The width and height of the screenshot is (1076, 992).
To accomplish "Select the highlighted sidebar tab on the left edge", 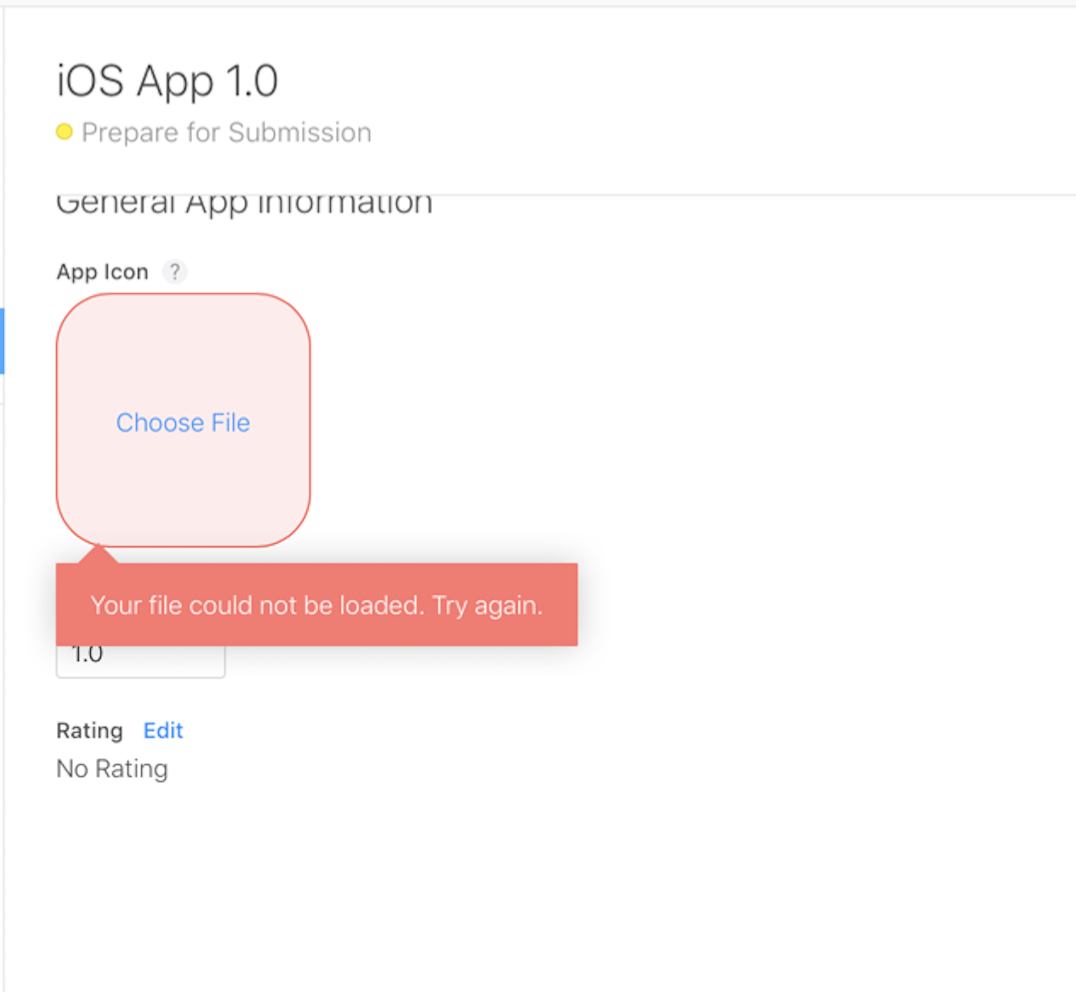I will 3,341.
